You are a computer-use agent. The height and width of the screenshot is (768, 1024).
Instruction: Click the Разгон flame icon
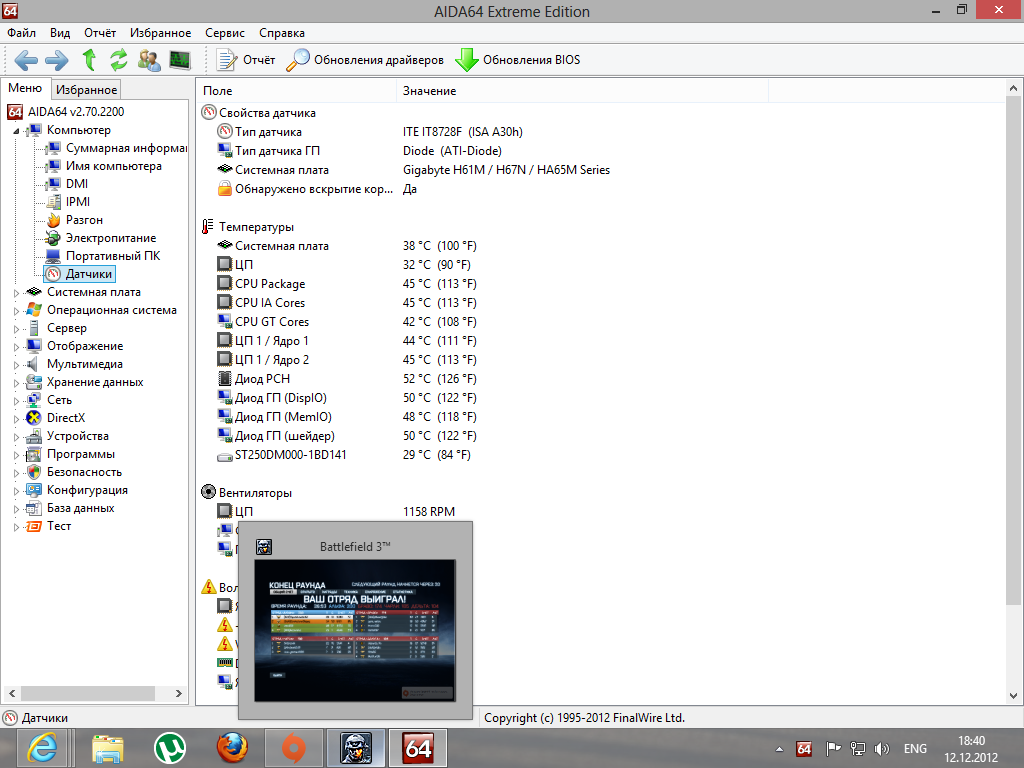(54, 220)
